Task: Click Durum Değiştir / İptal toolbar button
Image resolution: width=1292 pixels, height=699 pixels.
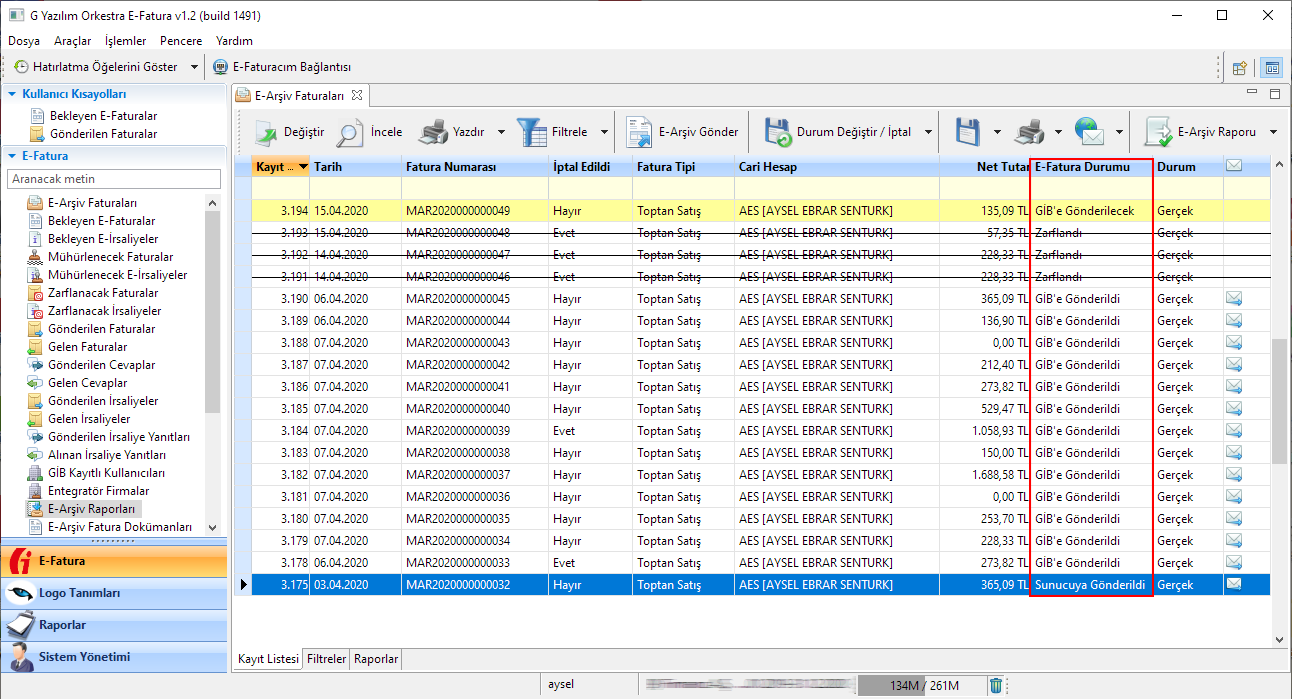Action: click(x=838, y=132)
